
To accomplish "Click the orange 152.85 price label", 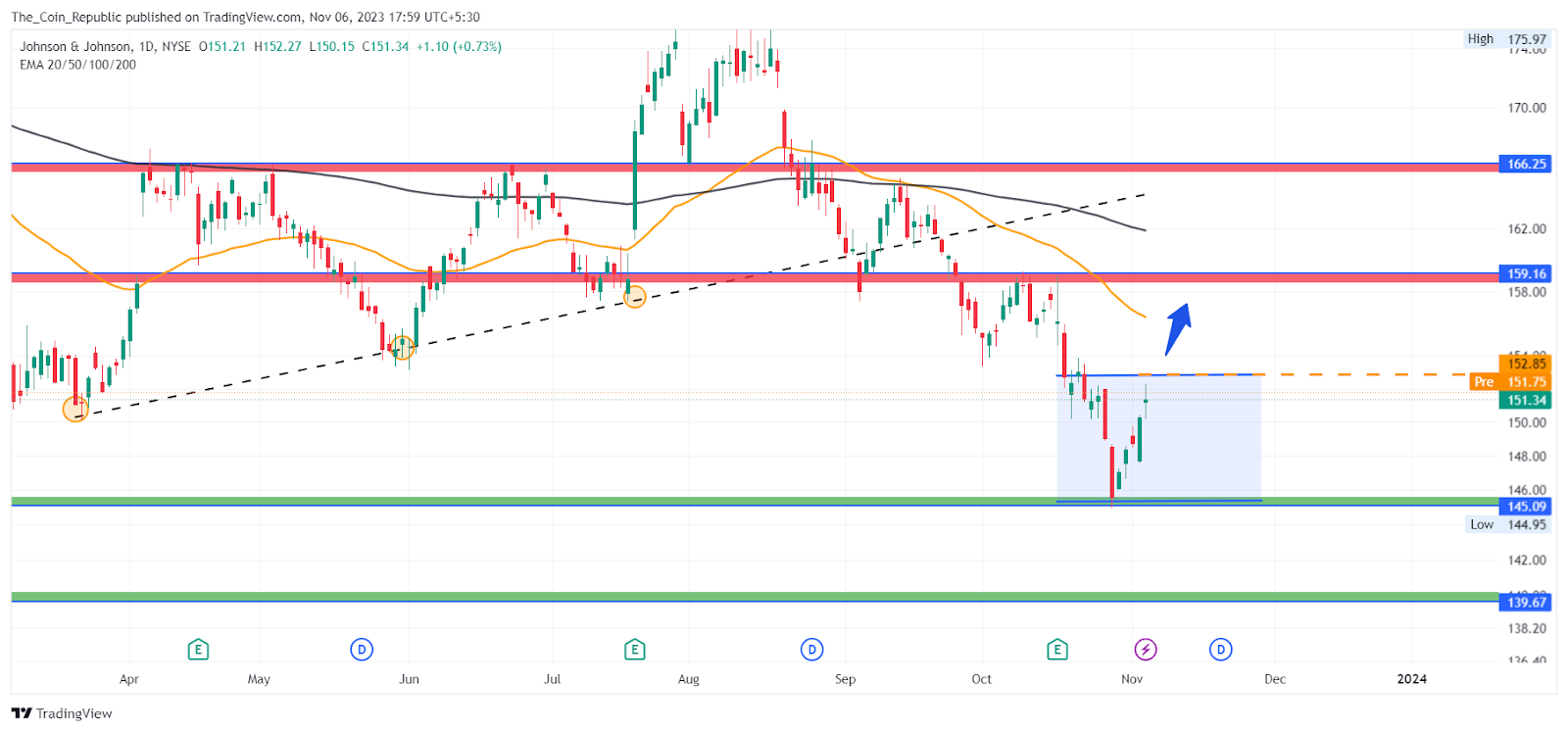I will pos(1526,365).
